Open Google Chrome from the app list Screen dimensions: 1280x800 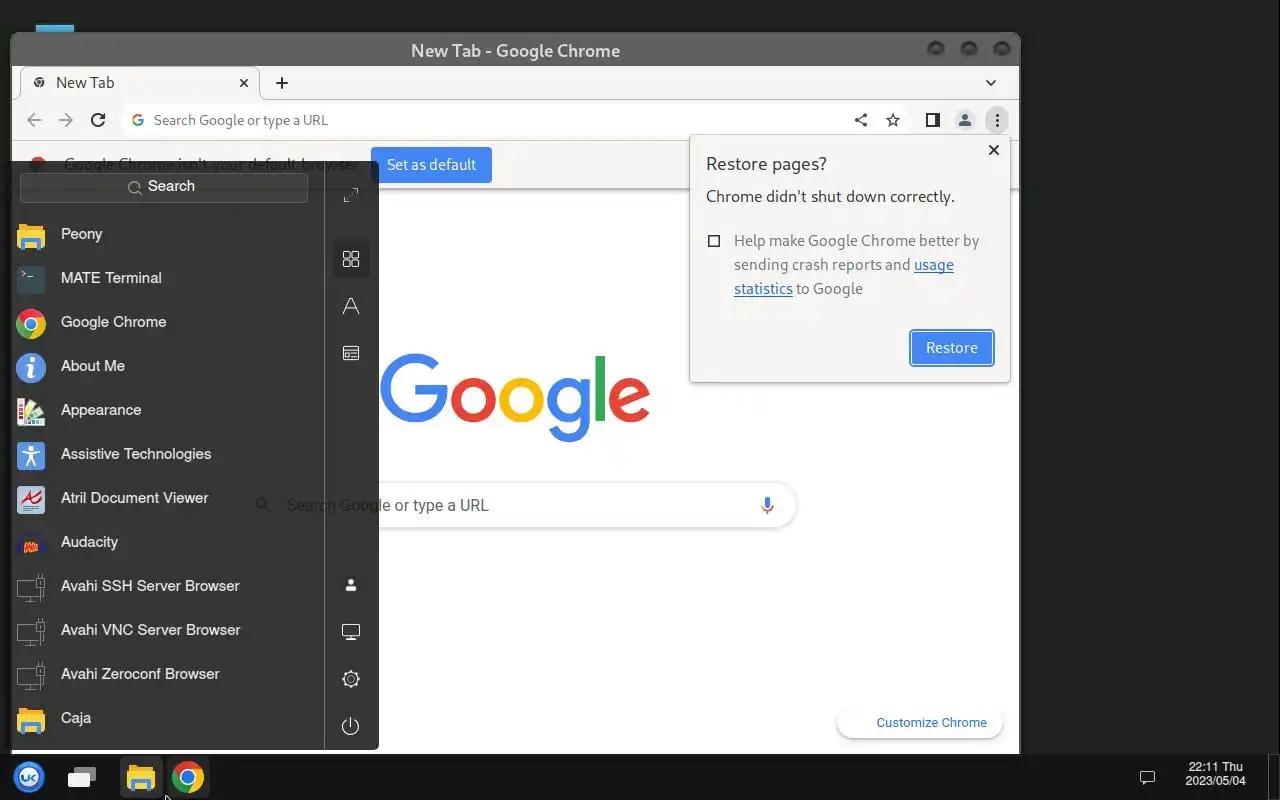(x=168, y=322)
